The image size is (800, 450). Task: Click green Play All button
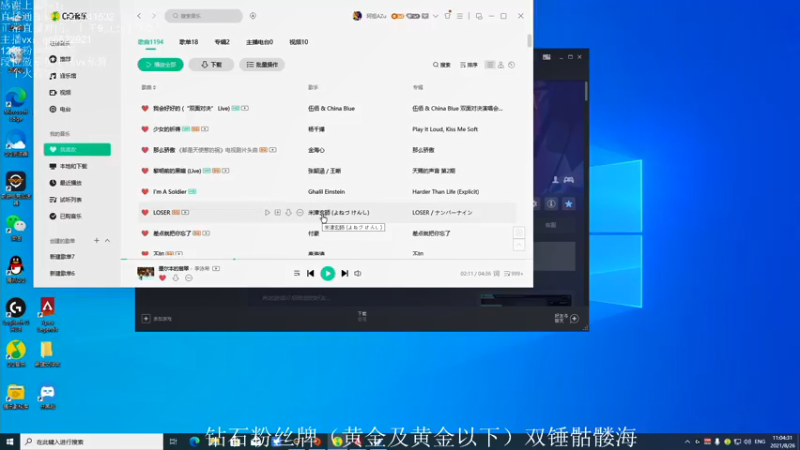[x=160, y=65]
